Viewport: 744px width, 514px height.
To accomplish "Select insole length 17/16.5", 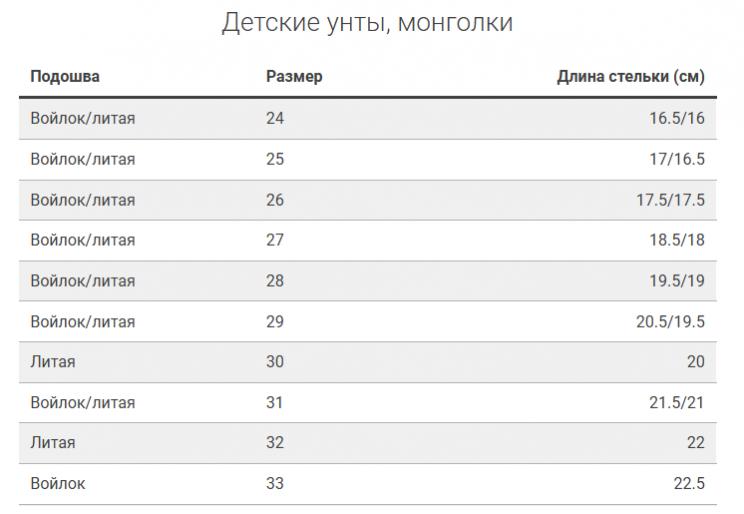I will (676, 159).
